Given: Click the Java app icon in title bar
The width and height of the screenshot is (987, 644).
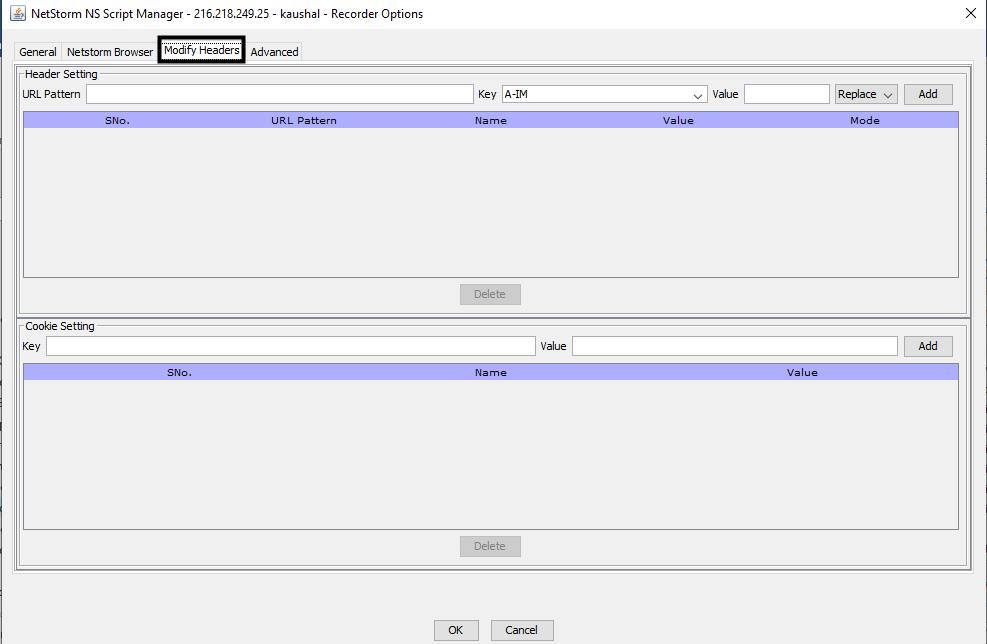Looking at the screenshot, I should 18,13.
